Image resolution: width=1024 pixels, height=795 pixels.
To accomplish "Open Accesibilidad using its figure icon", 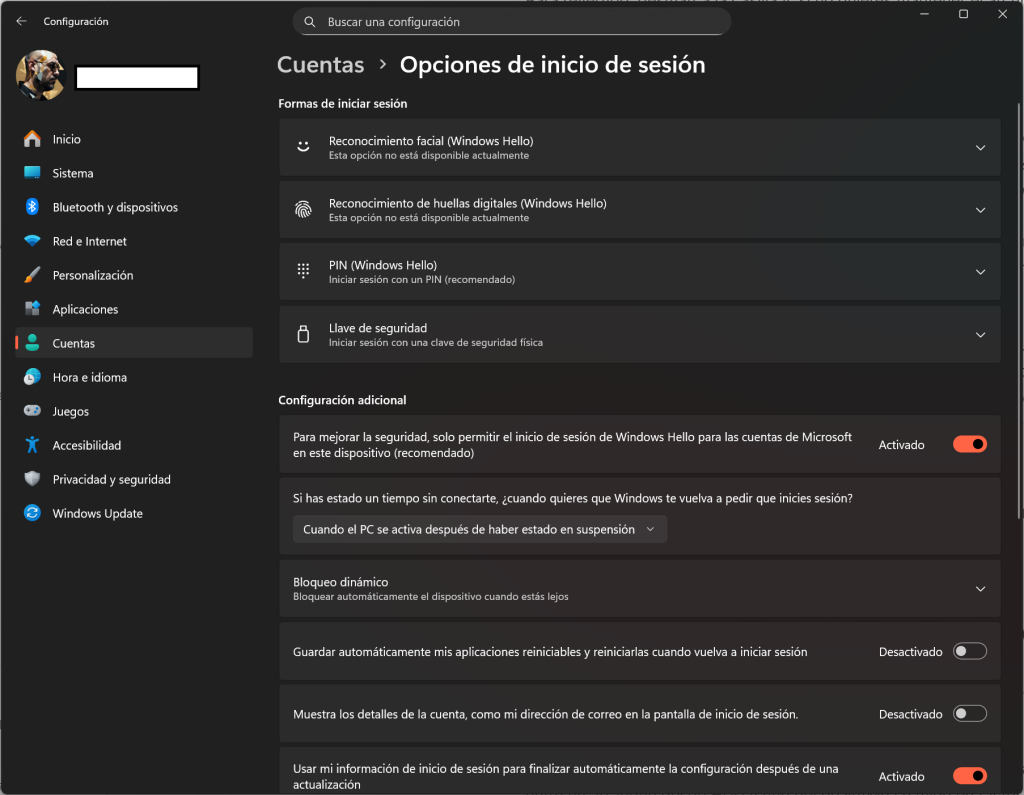I will pos(32,445).
